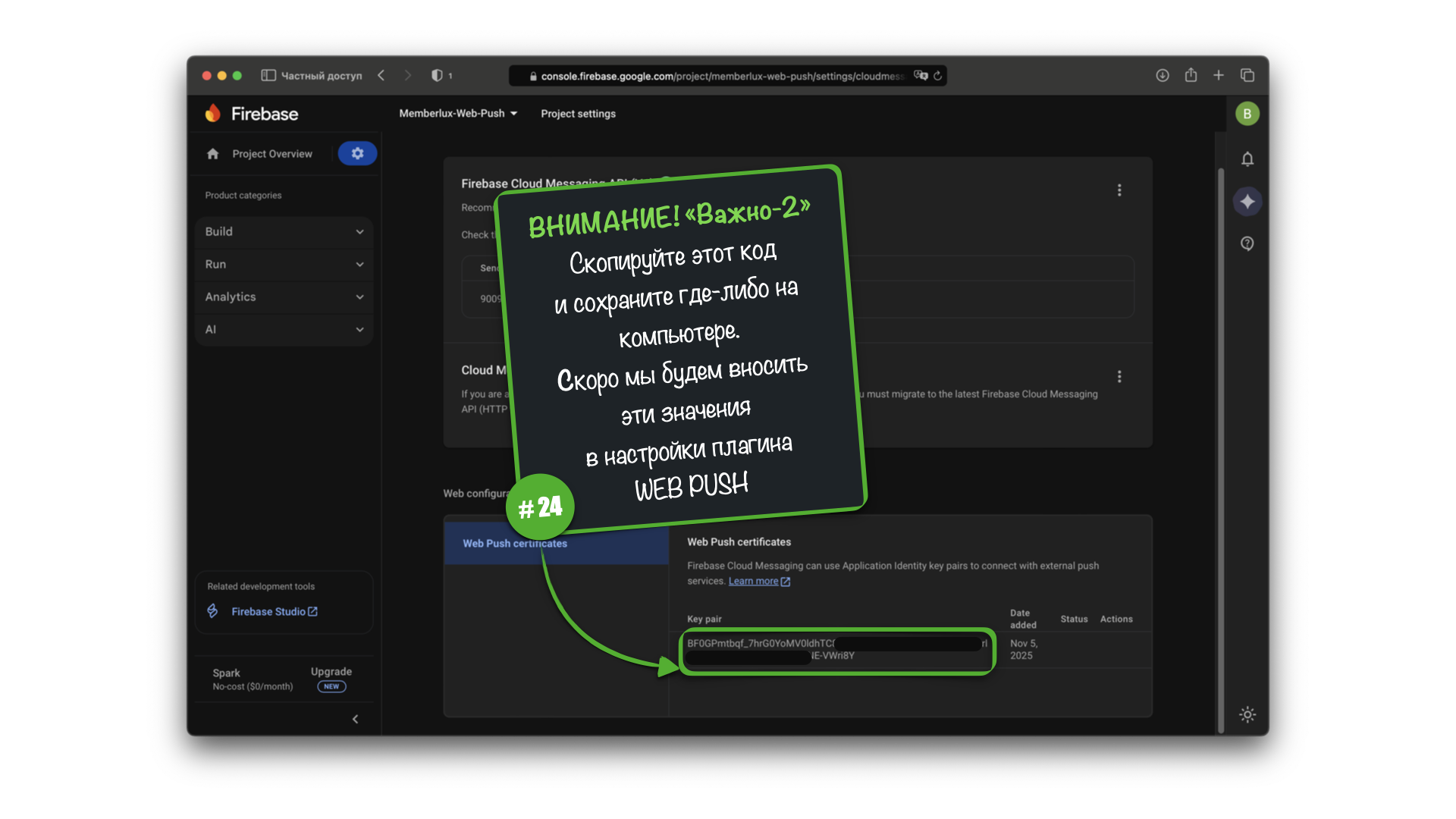
Task: Collapse the left navigation sidebar arrow
Action: coord(355,719)
